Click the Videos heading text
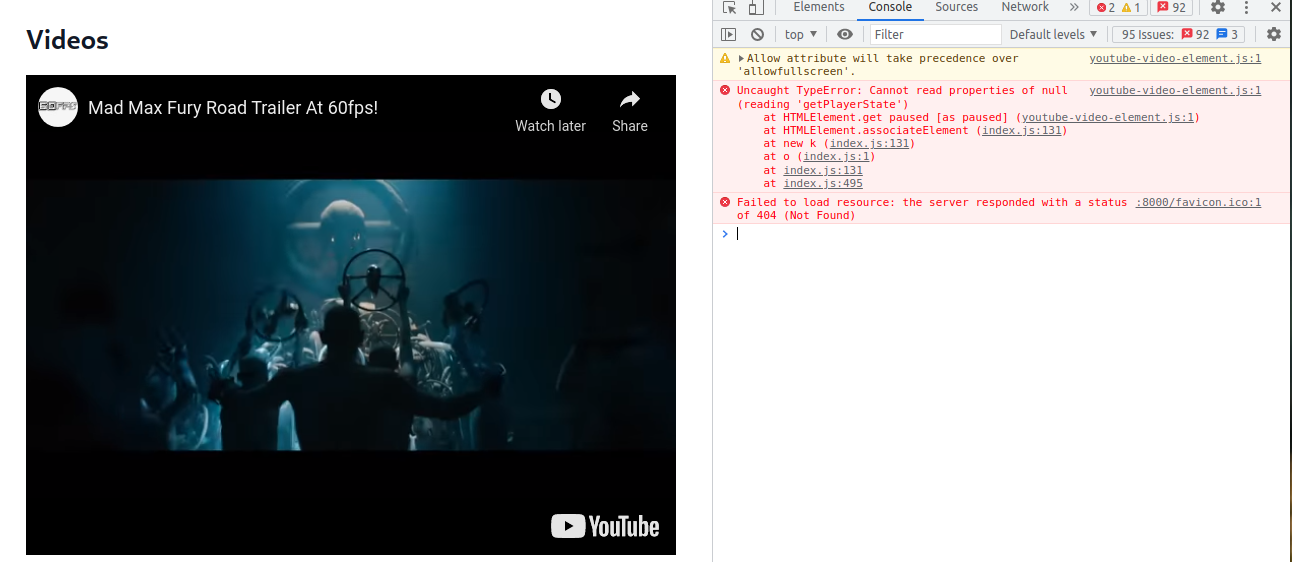The image size is (1292, 562). click(x=67, y=40)
